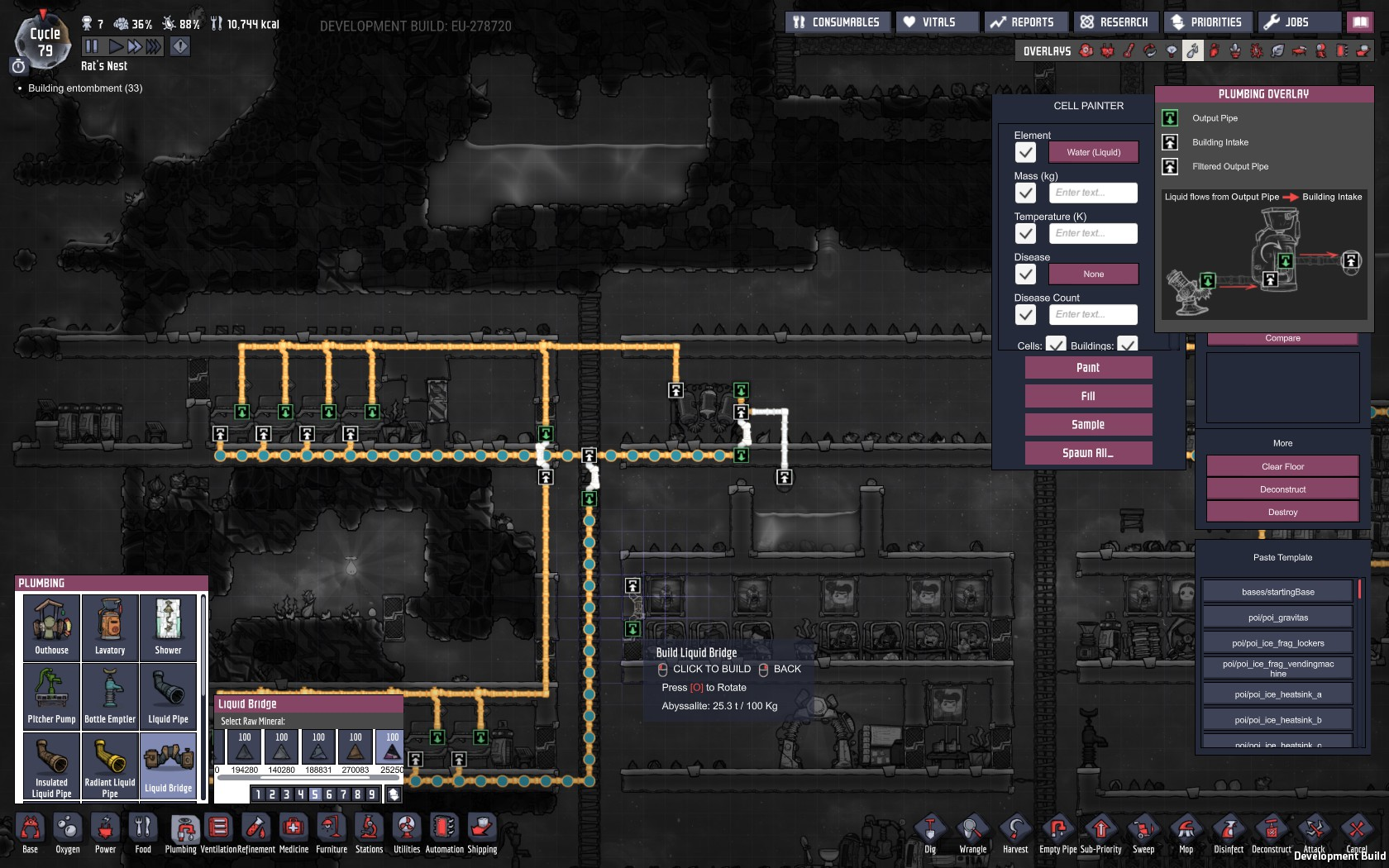Viewport: 1389px width, 868px height.
Task: Open the Furniture build category
Action: [332, 834]
